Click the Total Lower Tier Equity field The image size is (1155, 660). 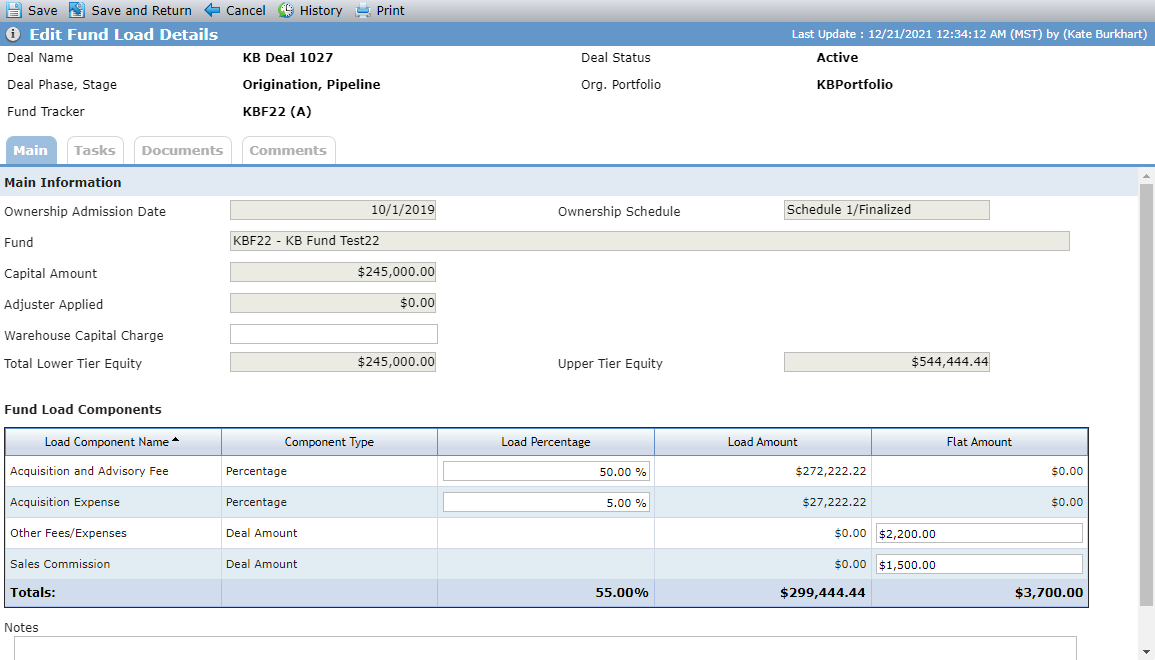(333, 362)
